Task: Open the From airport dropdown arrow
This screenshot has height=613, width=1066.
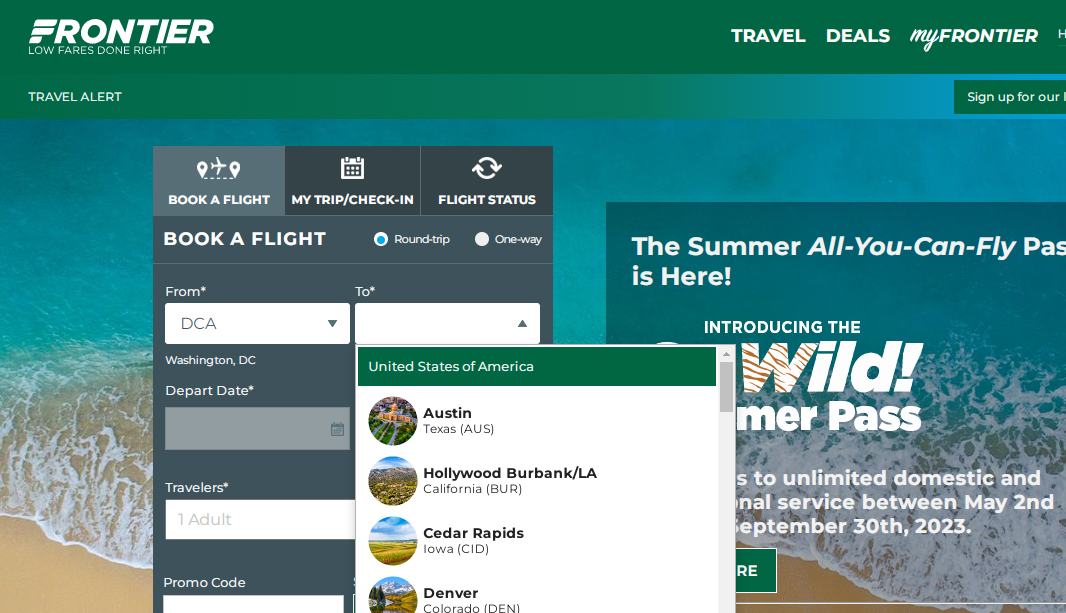Action: [x=332, y=323]
